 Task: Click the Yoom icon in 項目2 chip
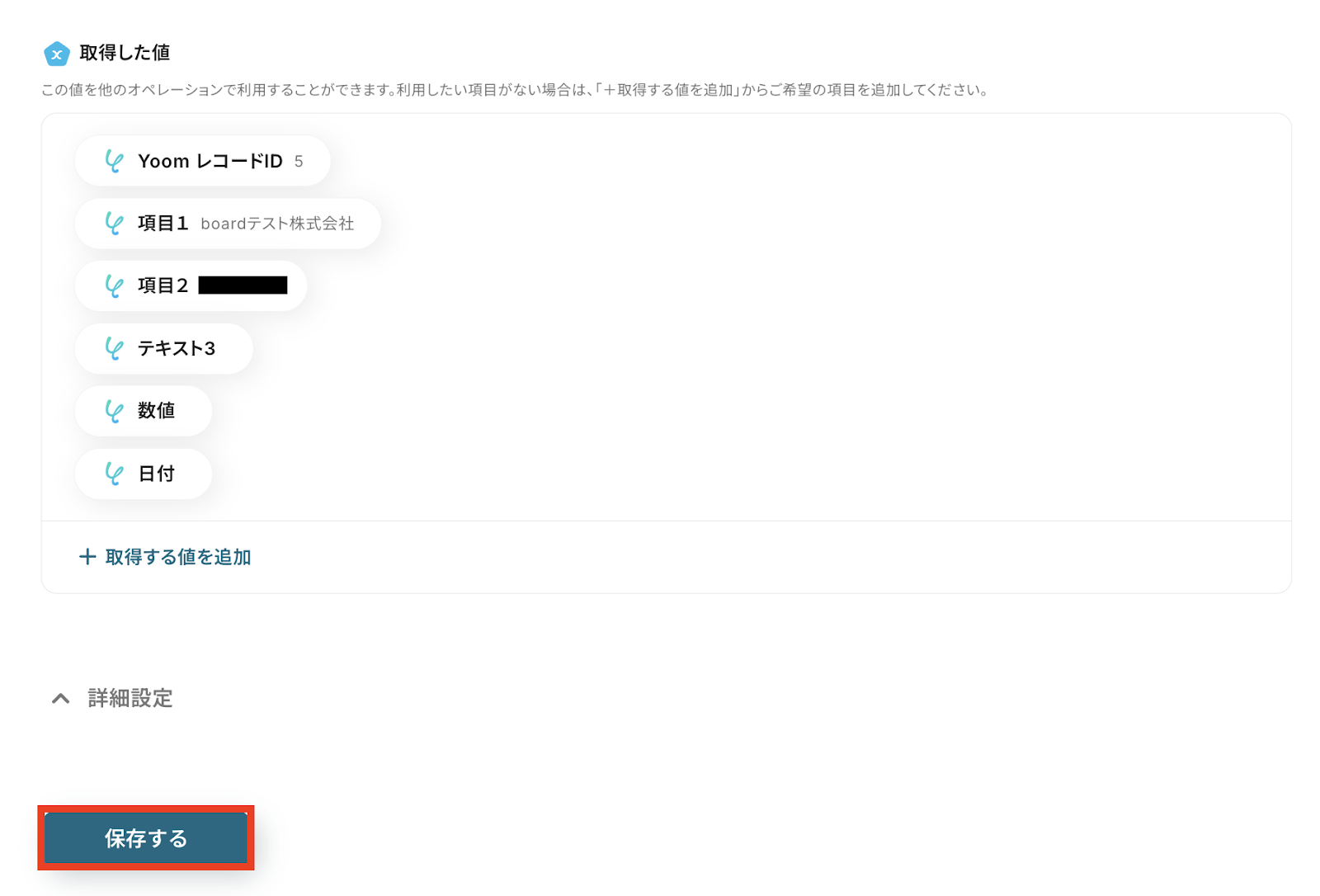[x=114, y=285]
